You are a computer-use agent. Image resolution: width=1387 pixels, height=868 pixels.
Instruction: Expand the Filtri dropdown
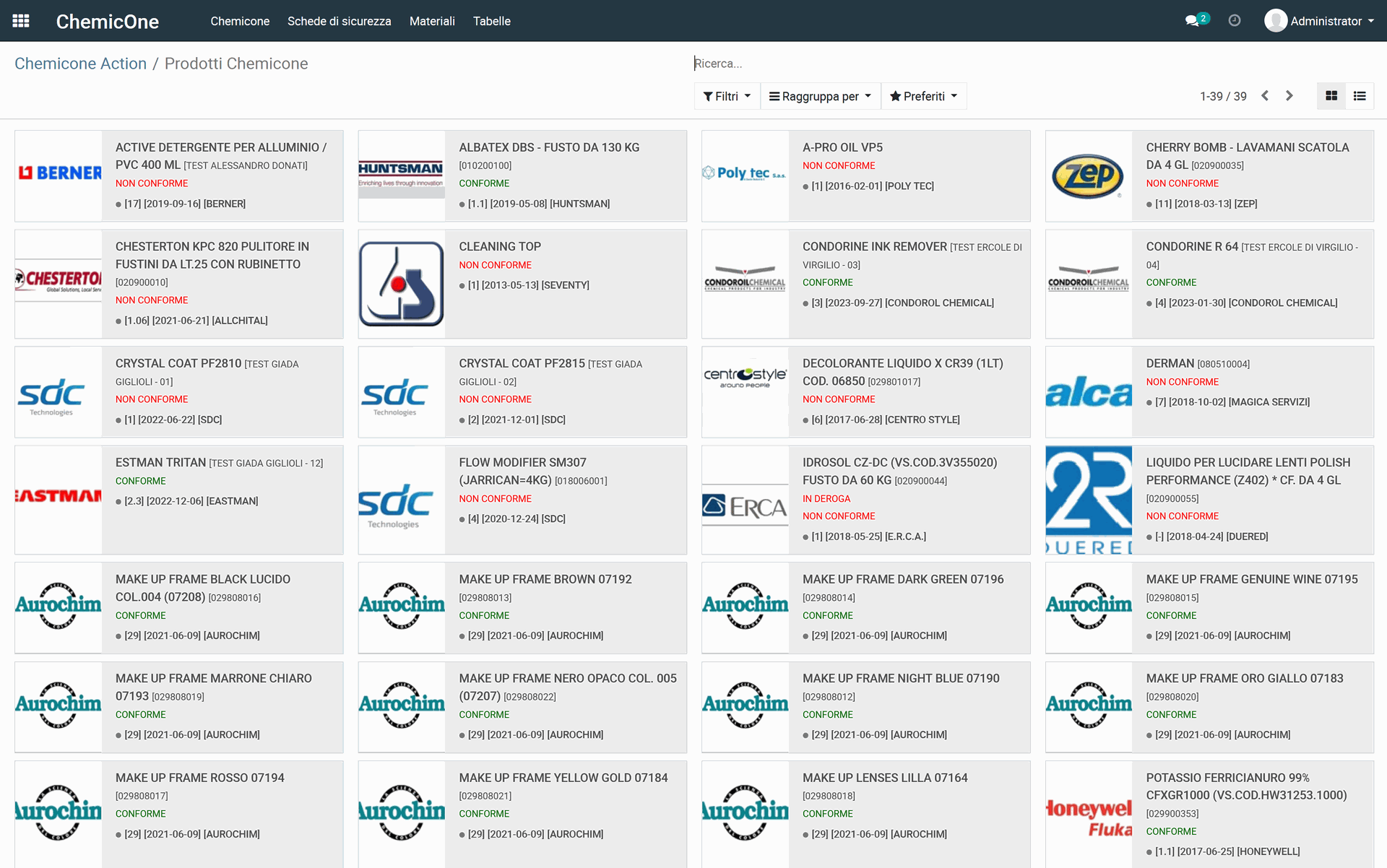(727, 96)
